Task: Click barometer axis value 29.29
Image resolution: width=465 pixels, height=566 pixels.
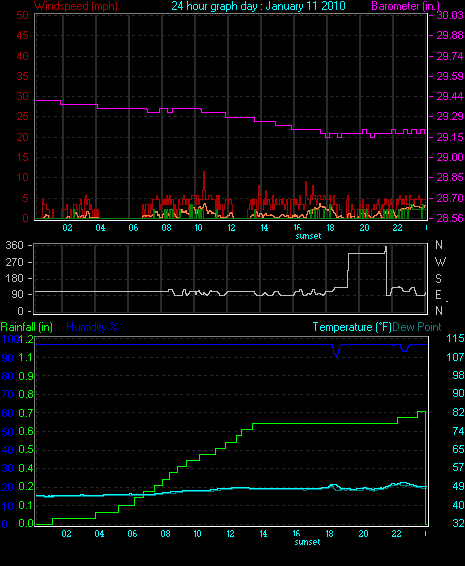Action: [x=450, y=116]
